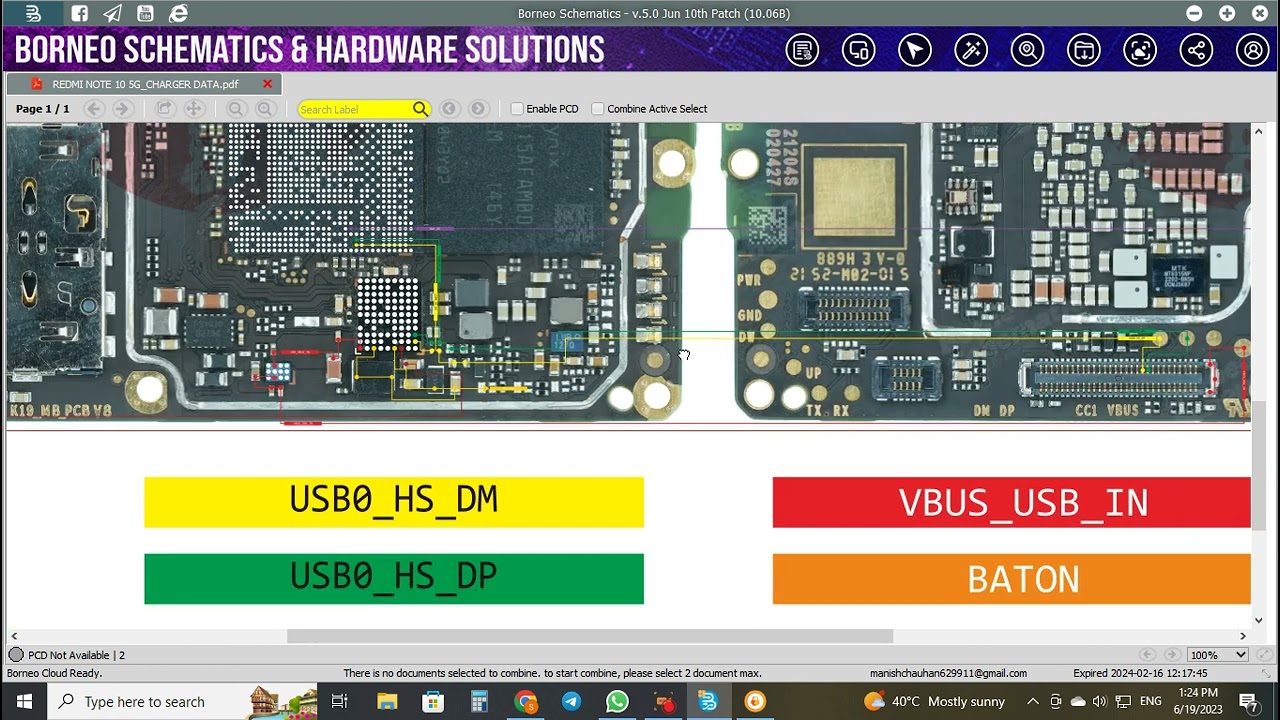Image resolution: width=1280 pixels, height=720 pixels.
Task: Open WhatsApp from taskbar
Action: click(617, 702)
